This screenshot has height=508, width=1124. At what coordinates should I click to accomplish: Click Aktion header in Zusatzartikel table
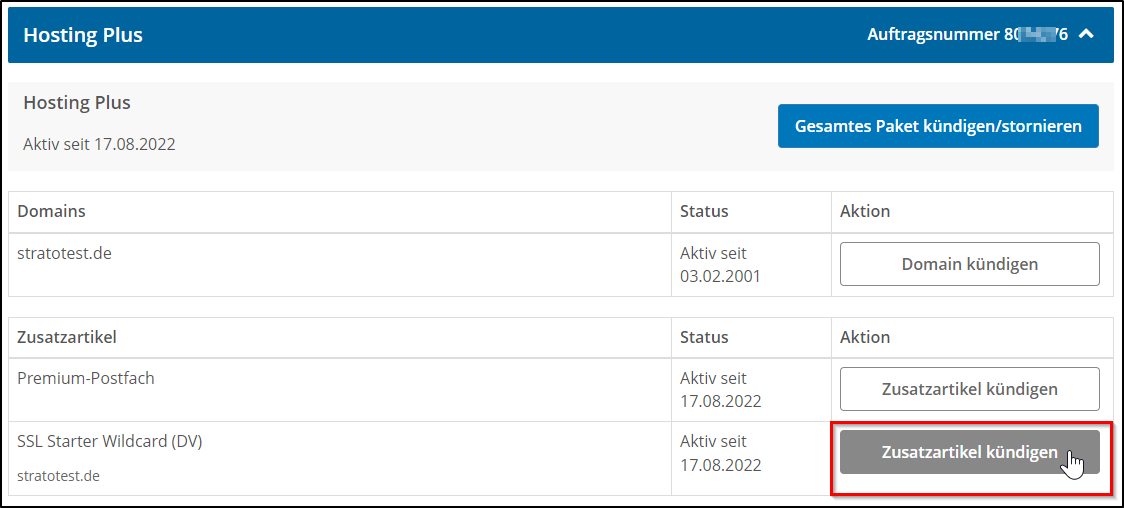865,337
